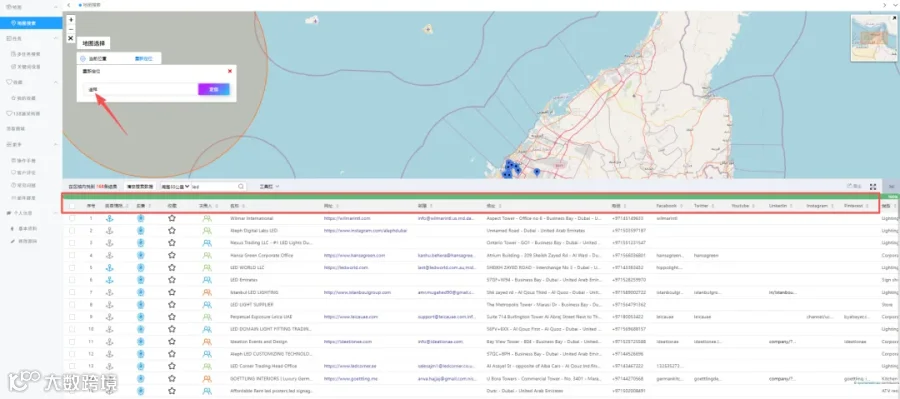Check the box for row 5 LED WORLD LLC
Viewport: 900px width, 399px height.
[x=72, y=268]
